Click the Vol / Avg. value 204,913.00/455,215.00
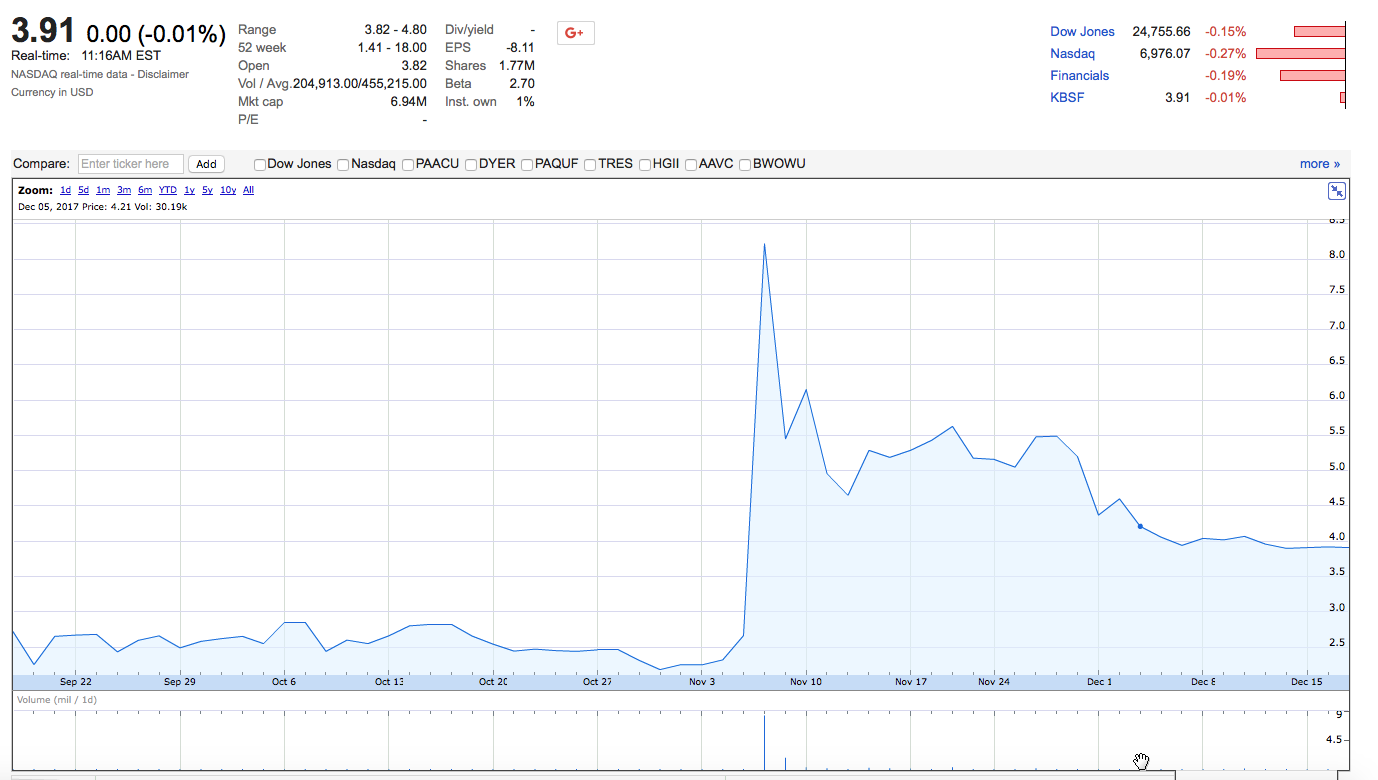 coord(360,84)
